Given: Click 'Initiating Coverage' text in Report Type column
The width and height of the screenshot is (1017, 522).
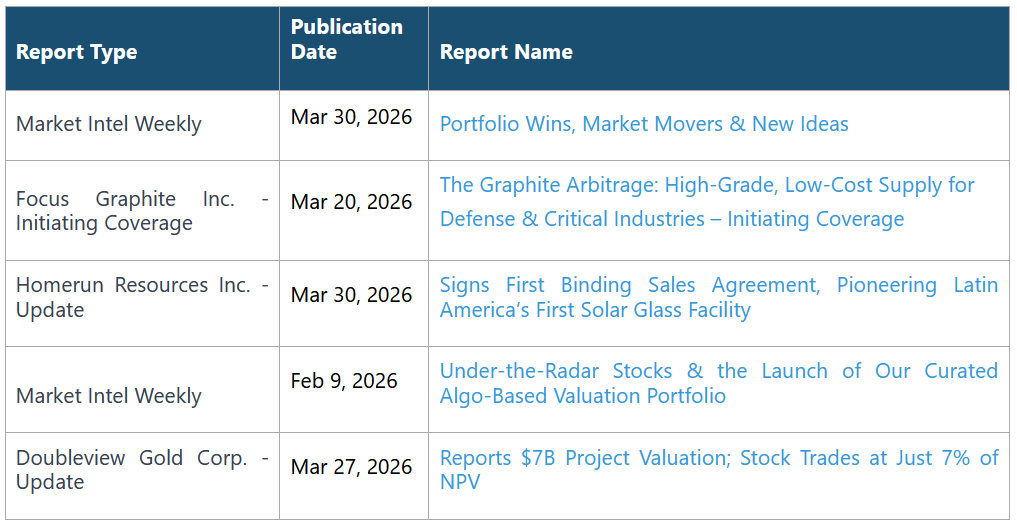Looking at the screenshot, I should 104,224.
